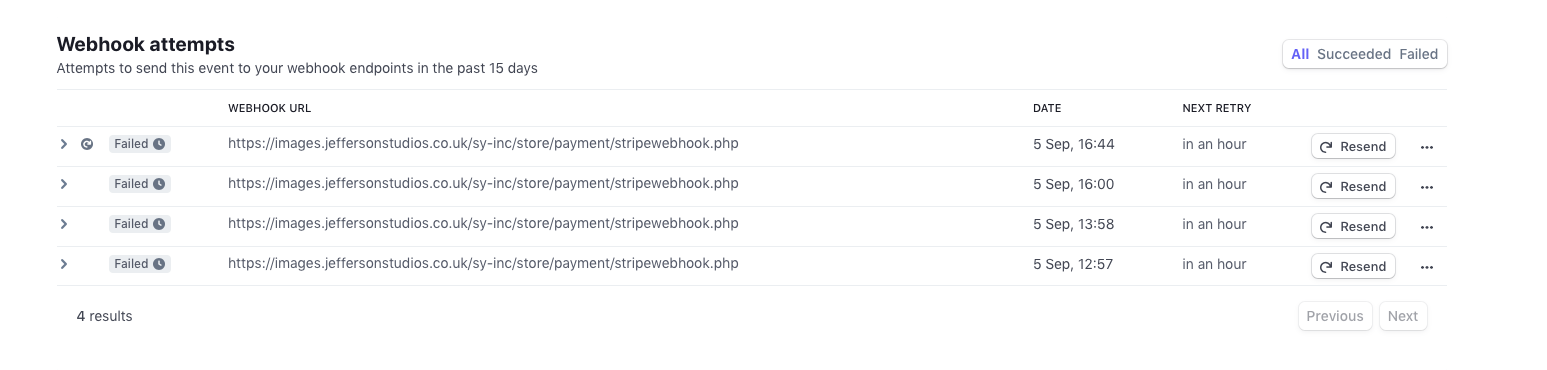Click the Failed status badge for 16:44
This screenshot has width=1547, height=370.
click(140, 144)
